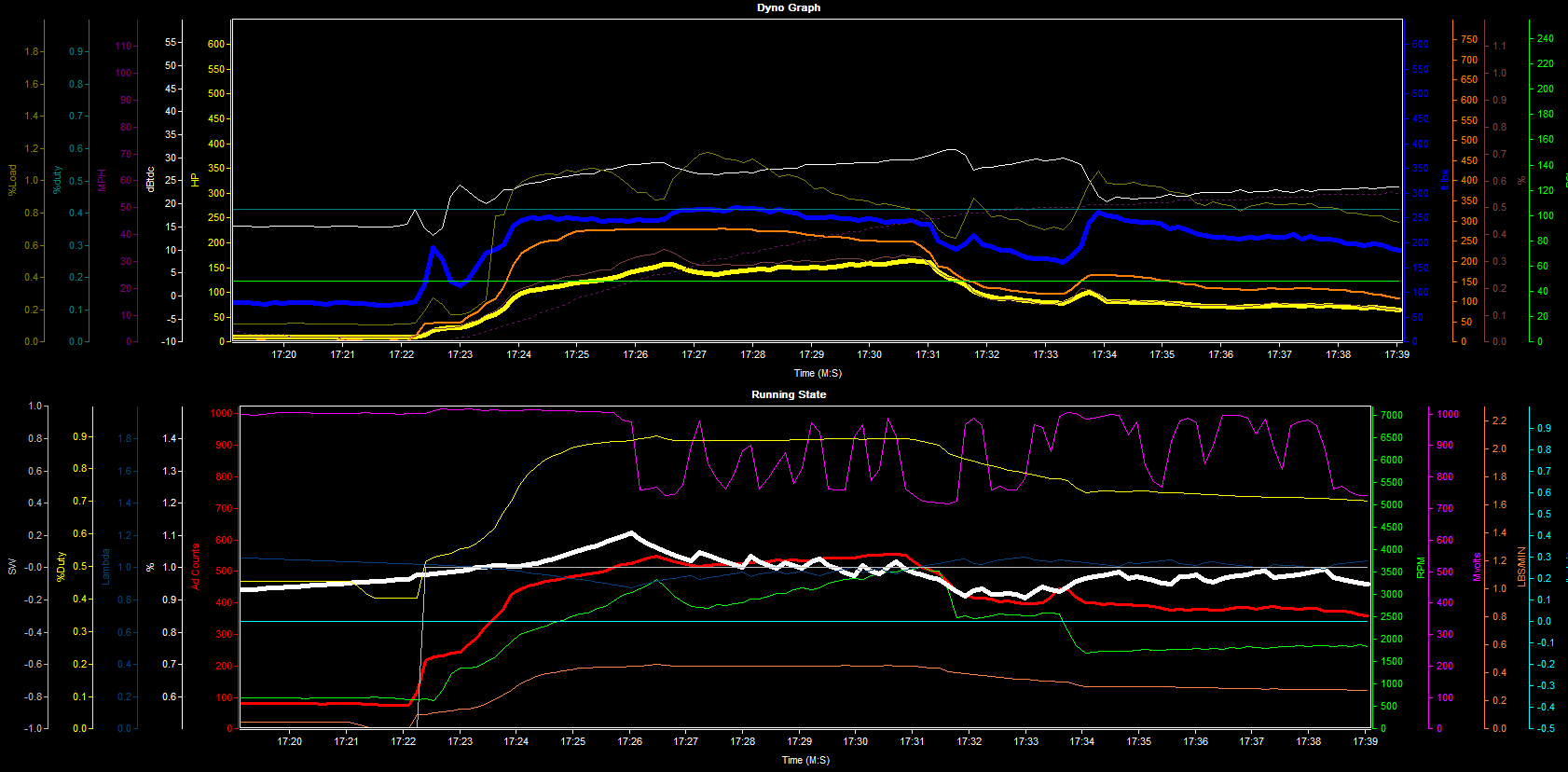Select the SW axis label
Image resolution: width=1568 pixels, height=772 pixels.
(x=12, y=567)
